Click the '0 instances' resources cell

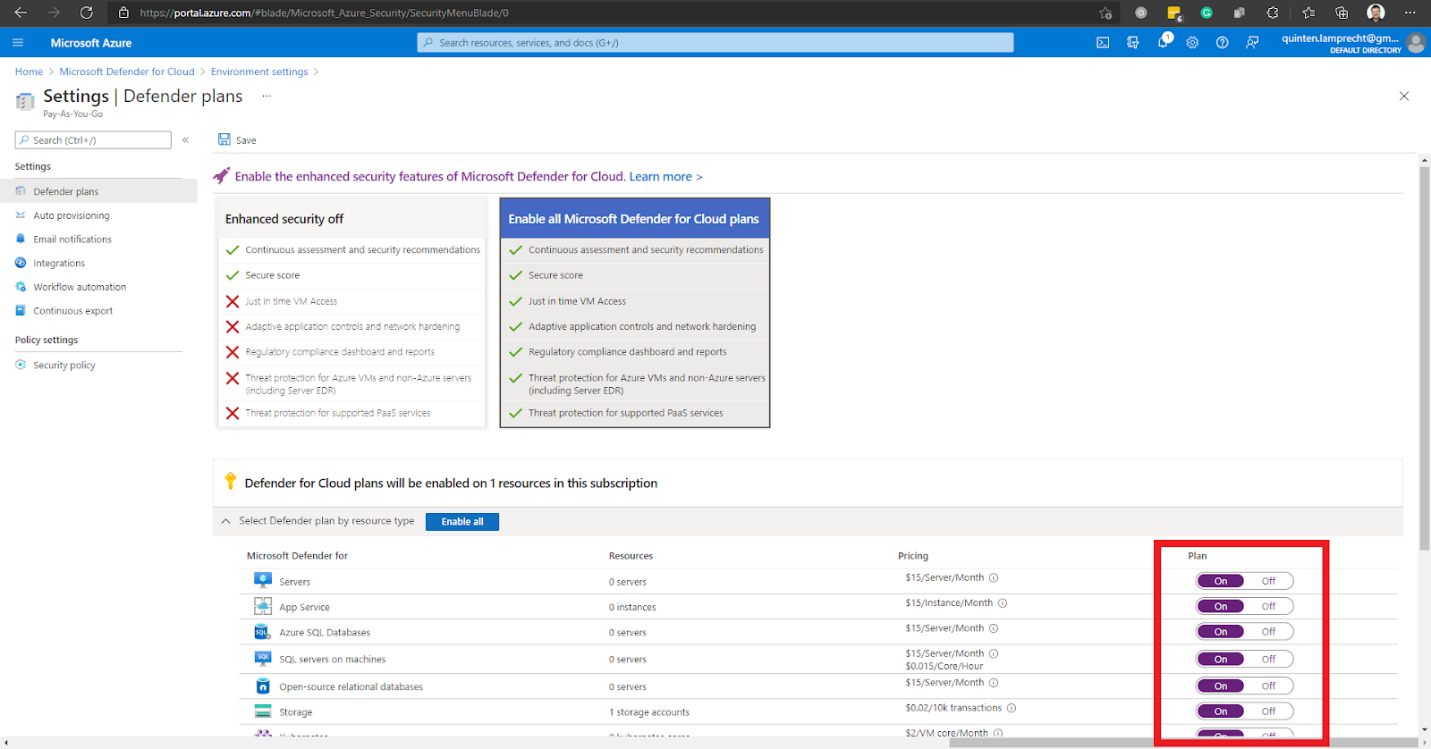[632, 607]
